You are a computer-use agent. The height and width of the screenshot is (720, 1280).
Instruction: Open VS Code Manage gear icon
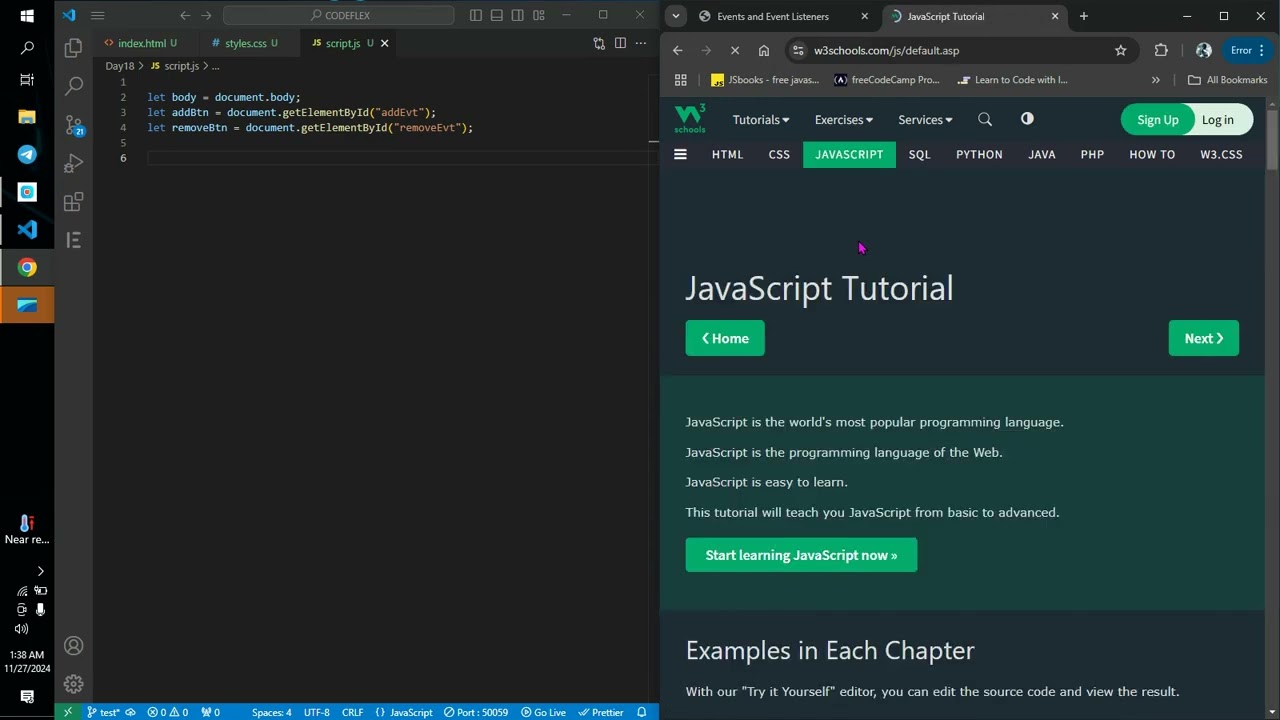(73, 684)
